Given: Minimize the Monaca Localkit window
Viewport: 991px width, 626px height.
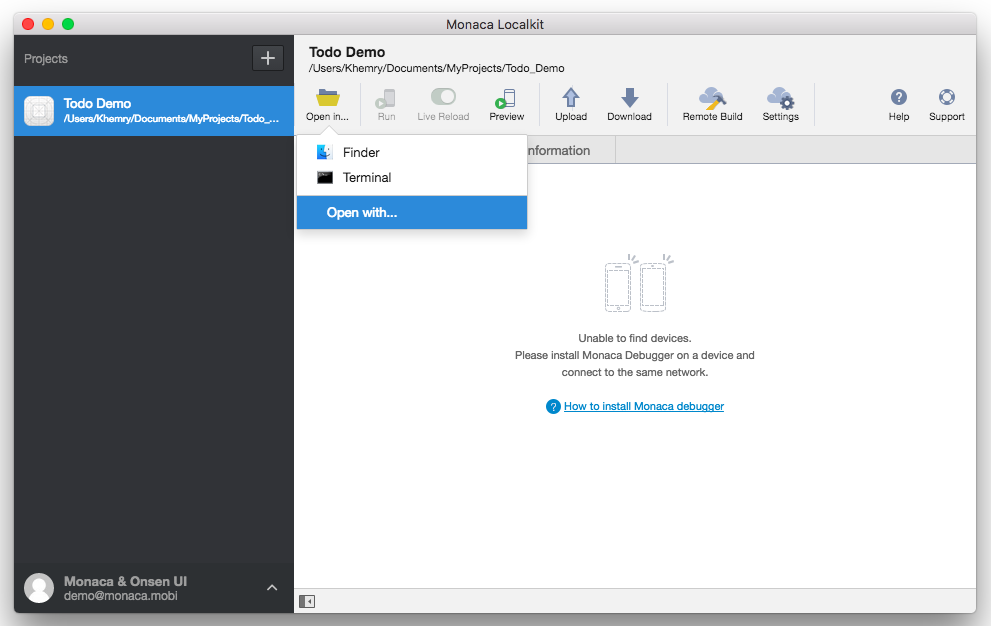Looking at the screenshot, I should (x=48, y=24).
